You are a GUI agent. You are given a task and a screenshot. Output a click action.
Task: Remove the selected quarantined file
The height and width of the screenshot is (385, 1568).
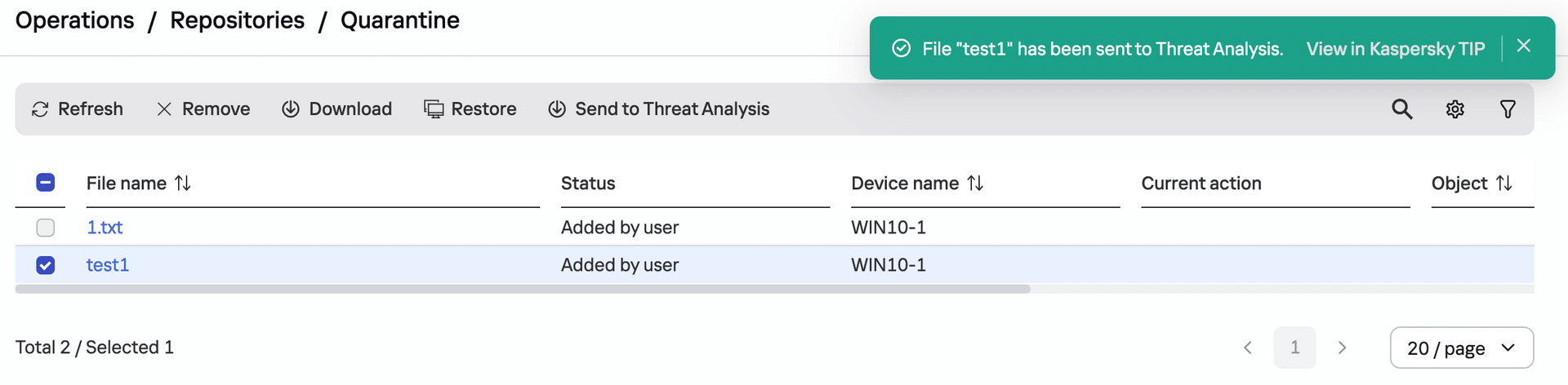click(203, 109)
